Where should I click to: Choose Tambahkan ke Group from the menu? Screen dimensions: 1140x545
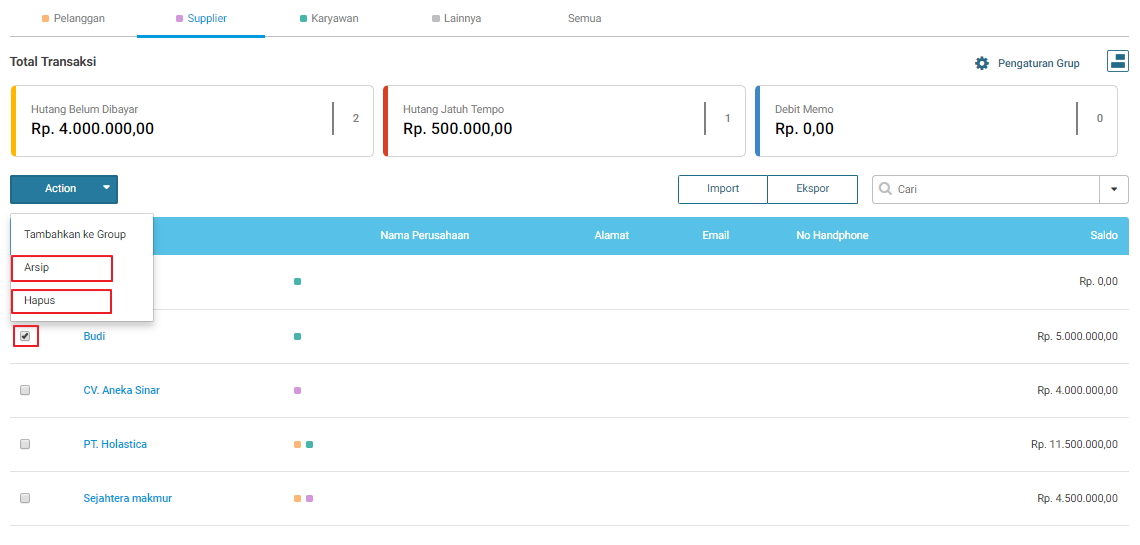[x=75, y=235]
